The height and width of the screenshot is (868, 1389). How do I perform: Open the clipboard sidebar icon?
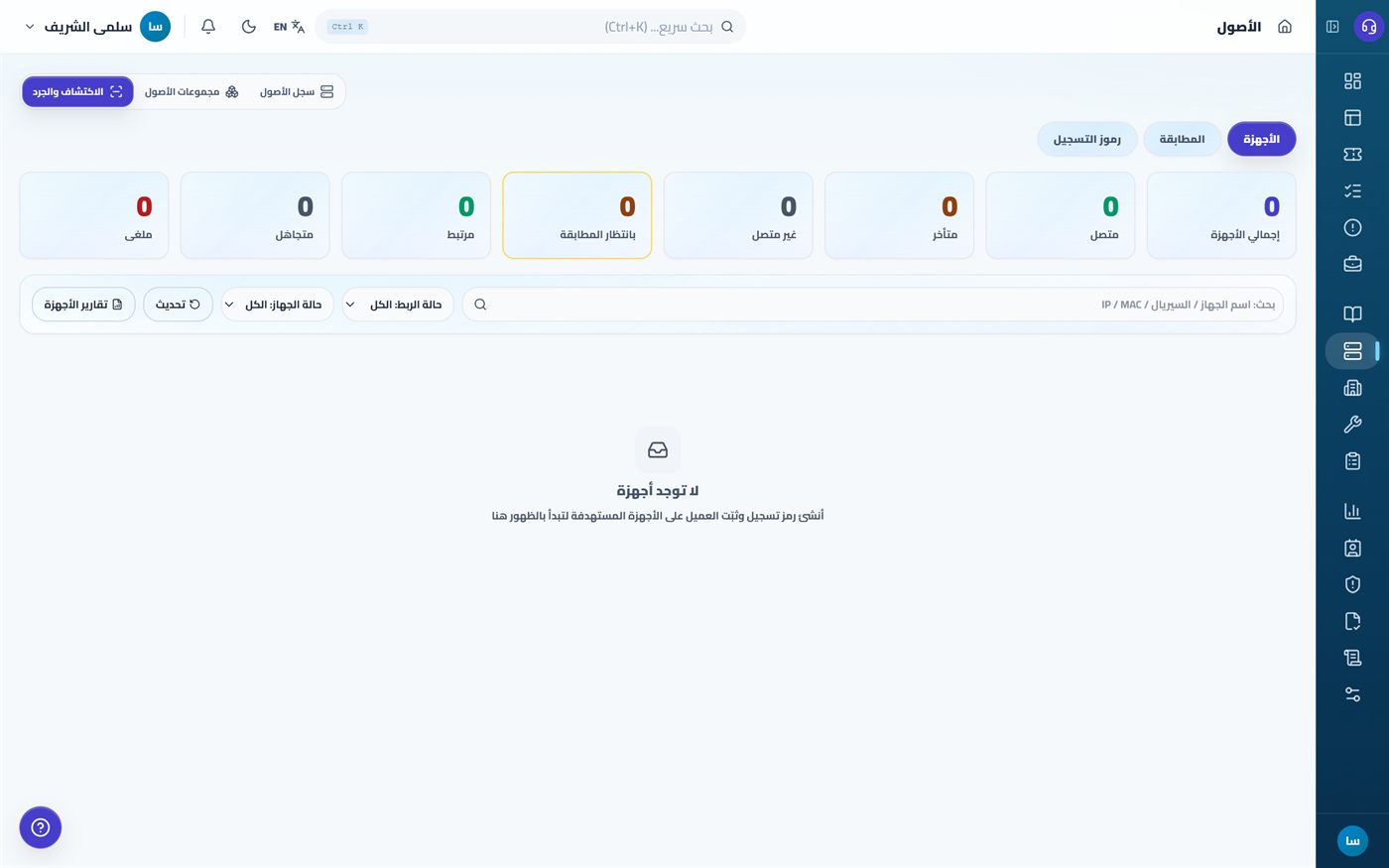pos(1352,461)
